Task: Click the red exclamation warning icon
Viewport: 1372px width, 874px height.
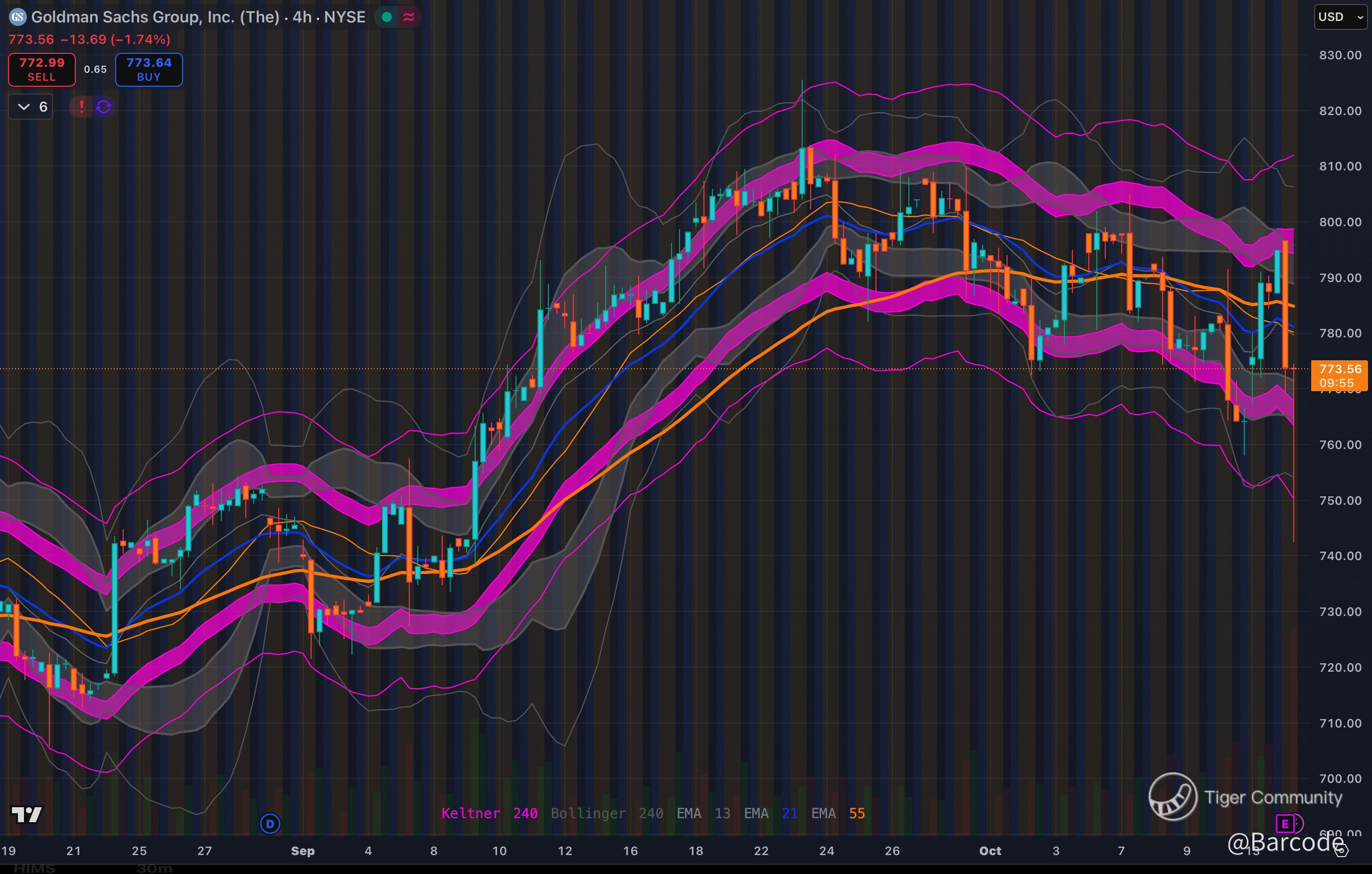Action: [81, 107]
